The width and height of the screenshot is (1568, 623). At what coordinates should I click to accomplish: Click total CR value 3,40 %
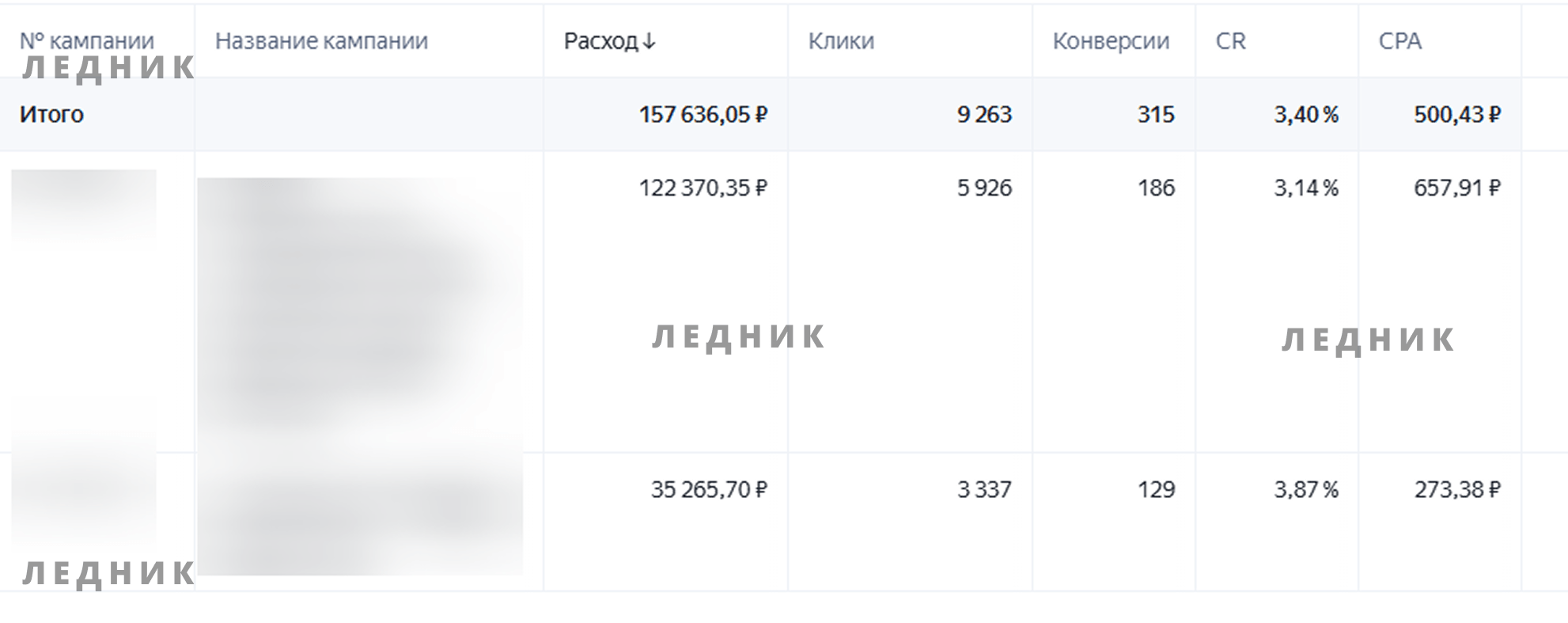tap(1306, 115)
